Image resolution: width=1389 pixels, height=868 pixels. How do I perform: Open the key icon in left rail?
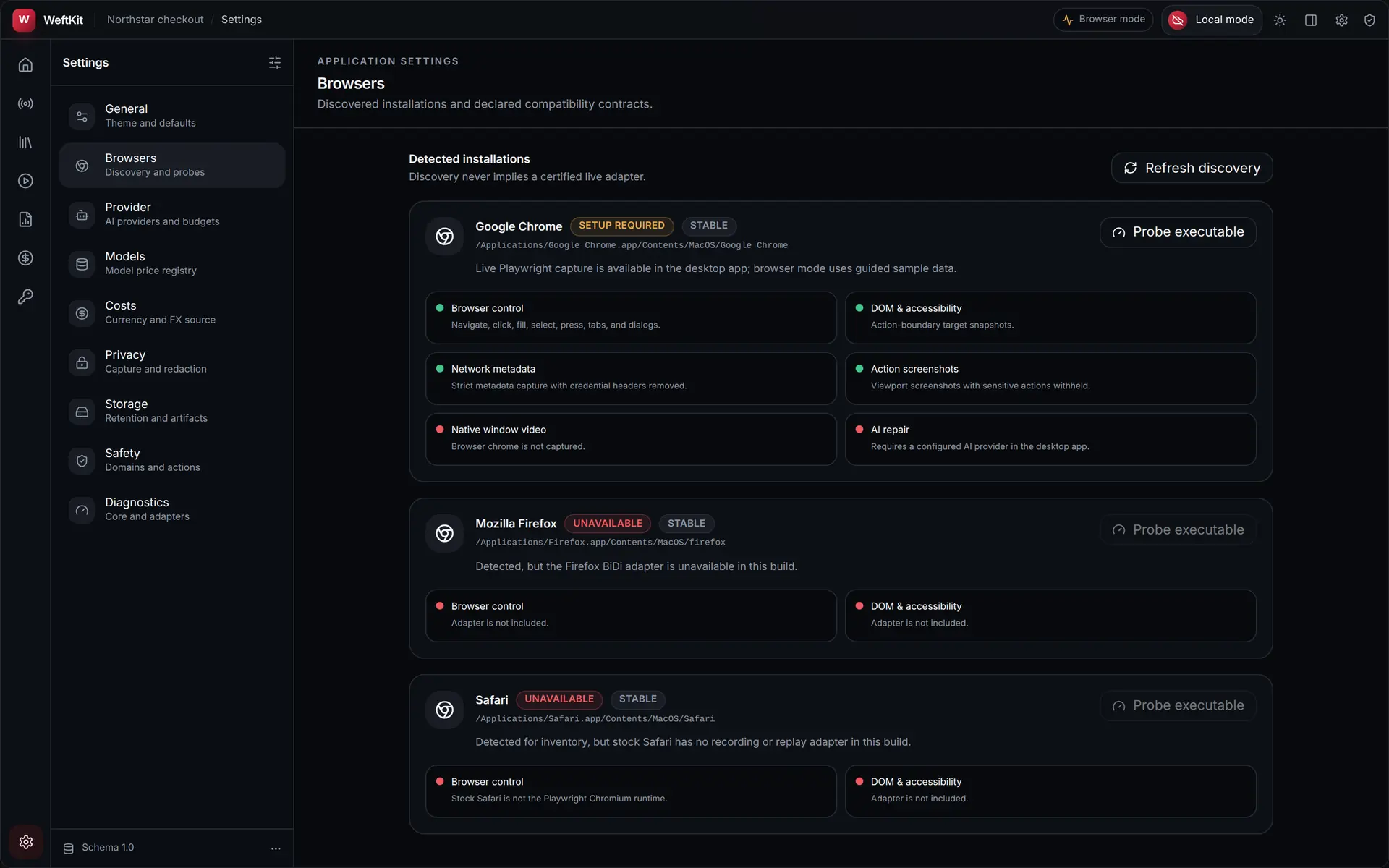pos(25,297)
